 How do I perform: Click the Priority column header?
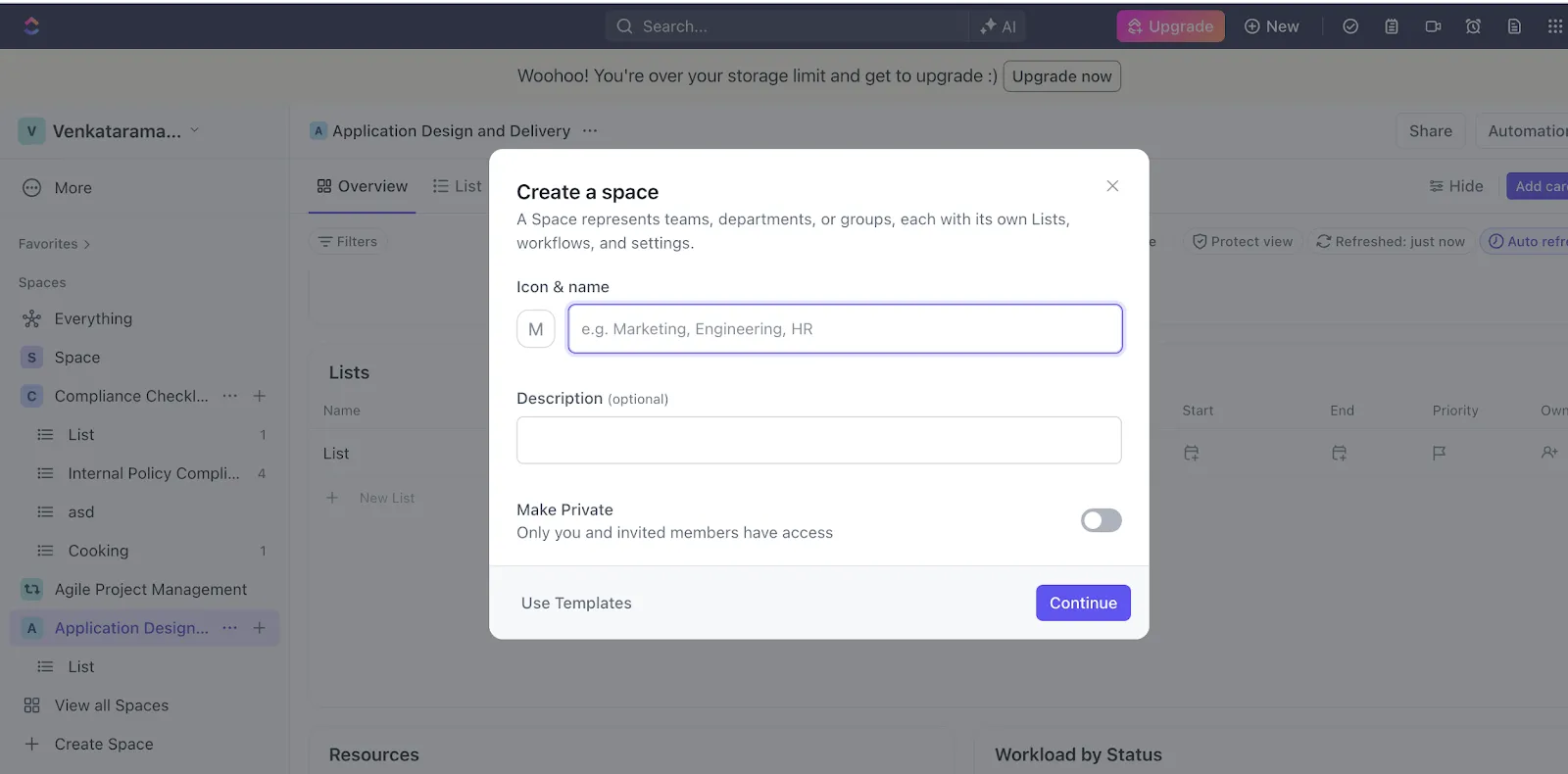(x=1455, y=411)
